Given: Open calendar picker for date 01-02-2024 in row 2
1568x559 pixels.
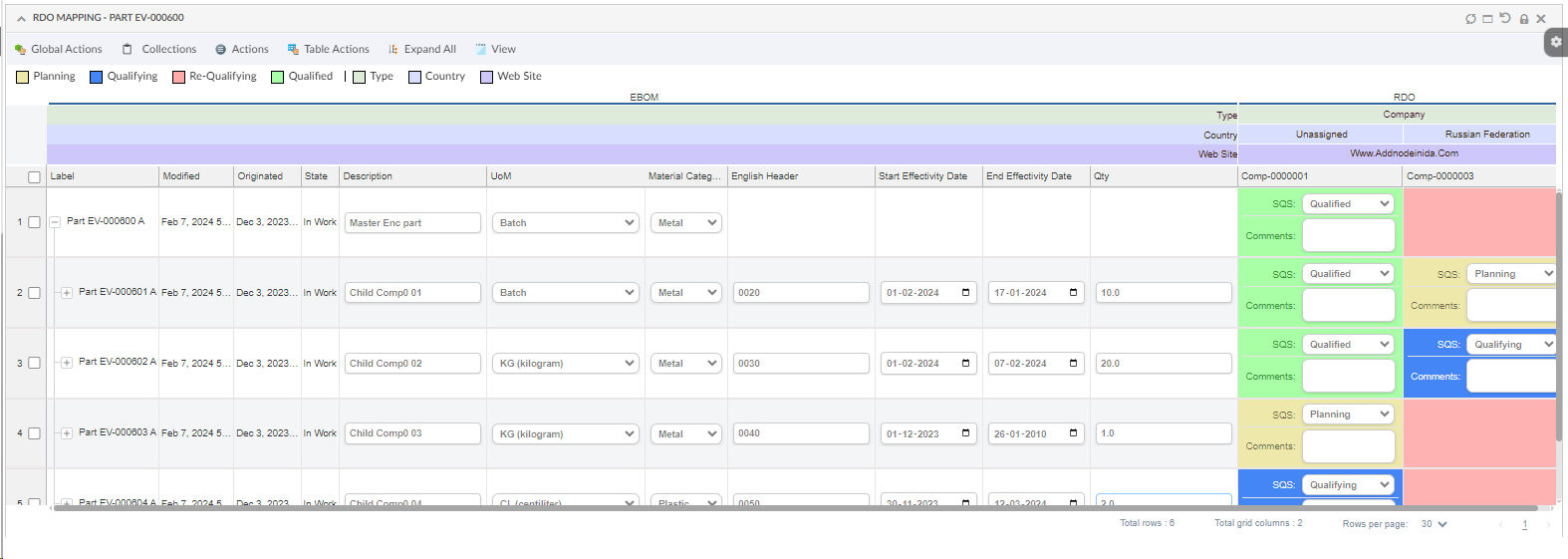Looking at the screenshot, I should coord(965,293).
